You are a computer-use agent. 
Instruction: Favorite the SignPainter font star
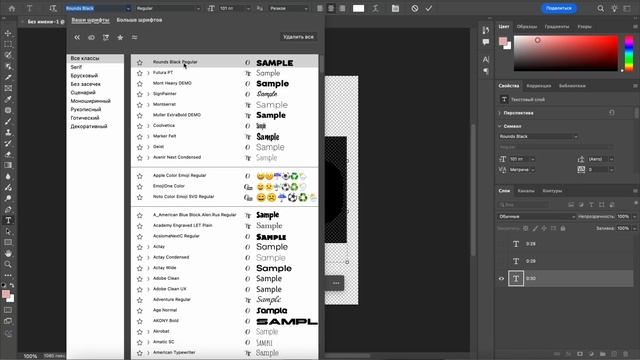140,94
